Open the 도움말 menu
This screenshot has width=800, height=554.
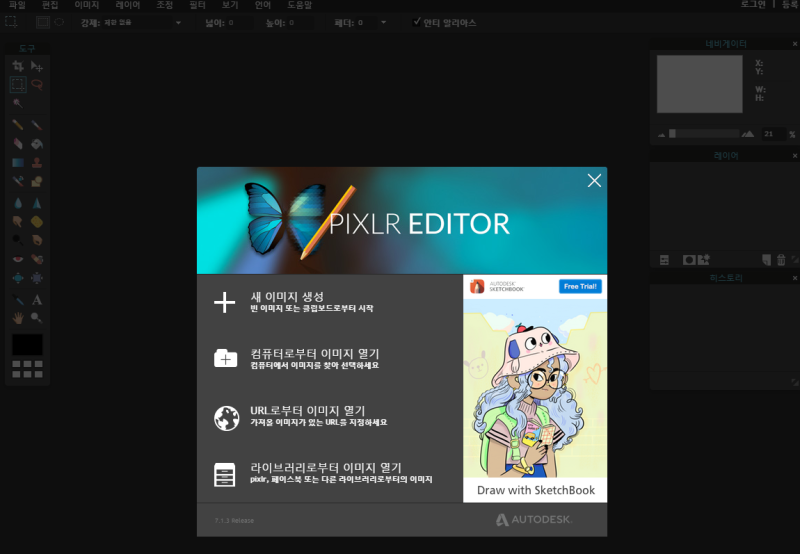[x=299, y=5]
